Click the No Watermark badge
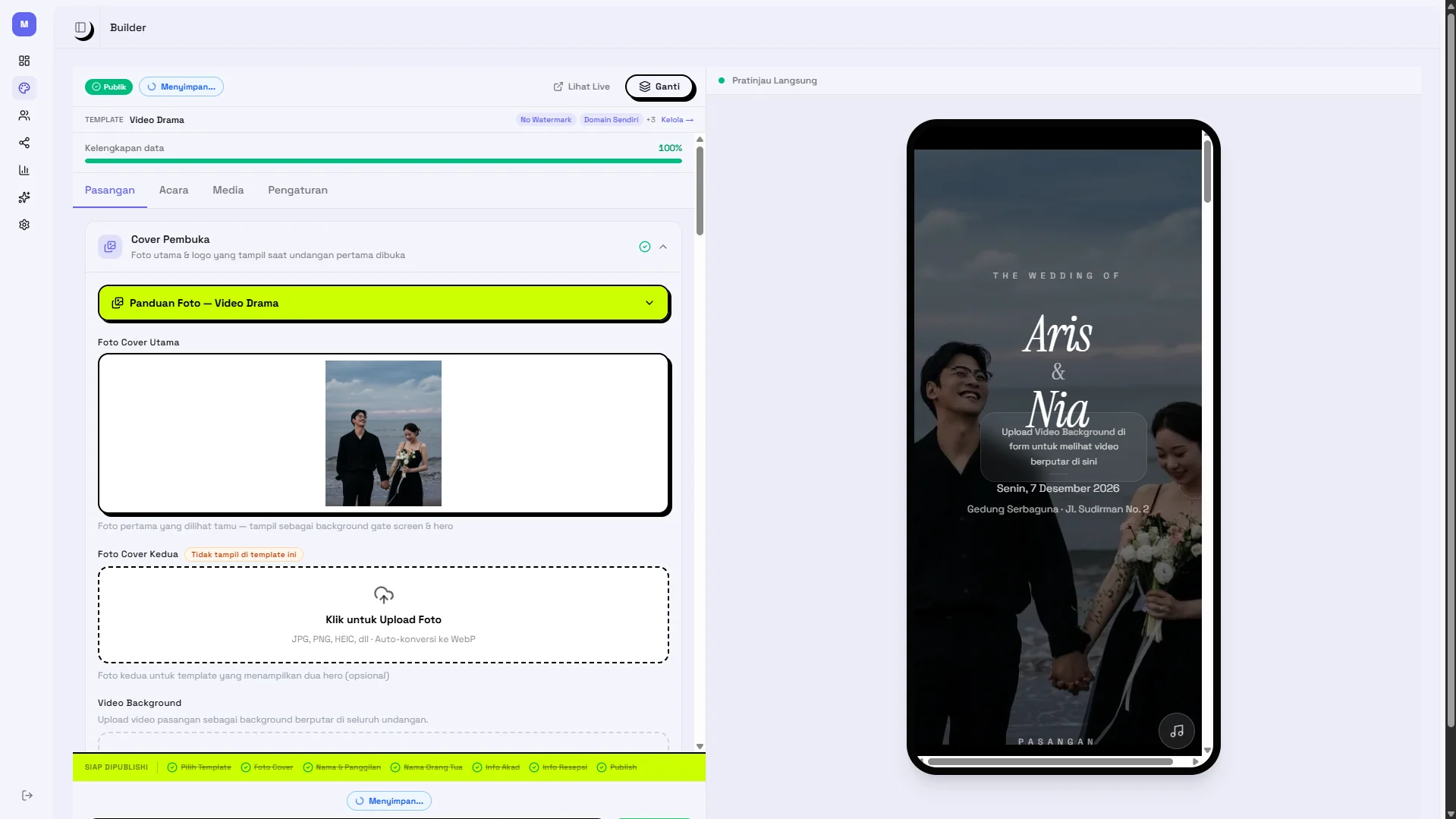Viewport: 1456px width, 819px height. coord(546,120)
